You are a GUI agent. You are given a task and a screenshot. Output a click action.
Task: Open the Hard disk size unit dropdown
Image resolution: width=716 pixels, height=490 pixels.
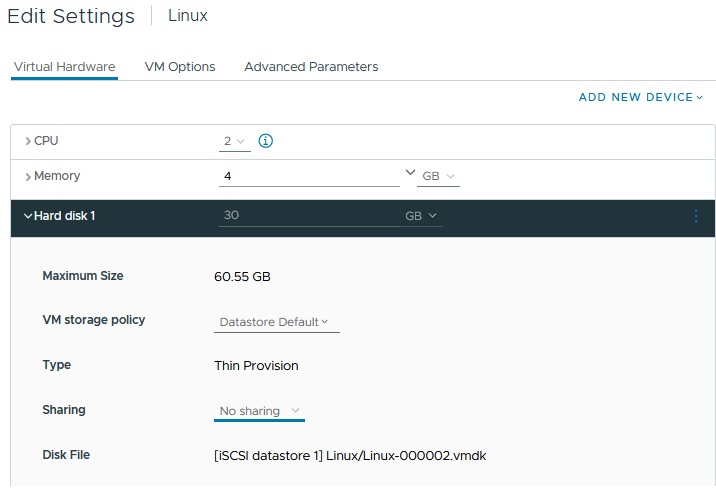(421, 216)
